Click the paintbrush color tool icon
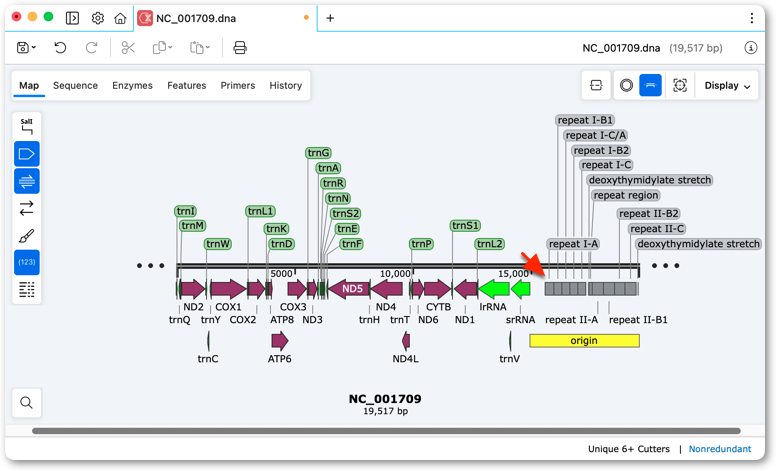This screenshot has width=776, height=471. point(27,236)
